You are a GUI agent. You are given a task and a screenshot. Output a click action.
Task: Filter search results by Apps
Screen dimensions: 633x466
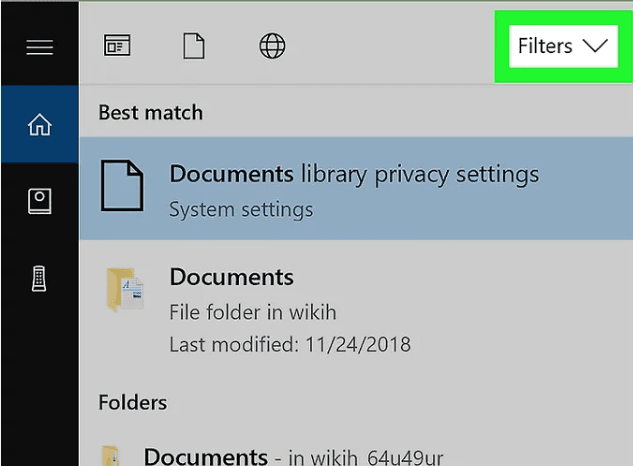[x=117, y=46]
